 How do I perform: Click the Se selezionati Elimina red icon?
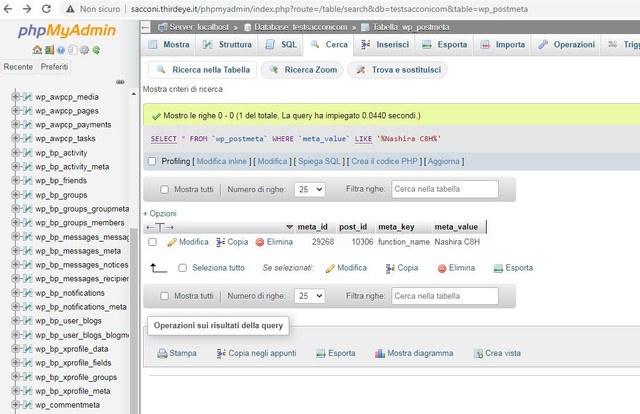pyautogui.click(x=442, y=268)
